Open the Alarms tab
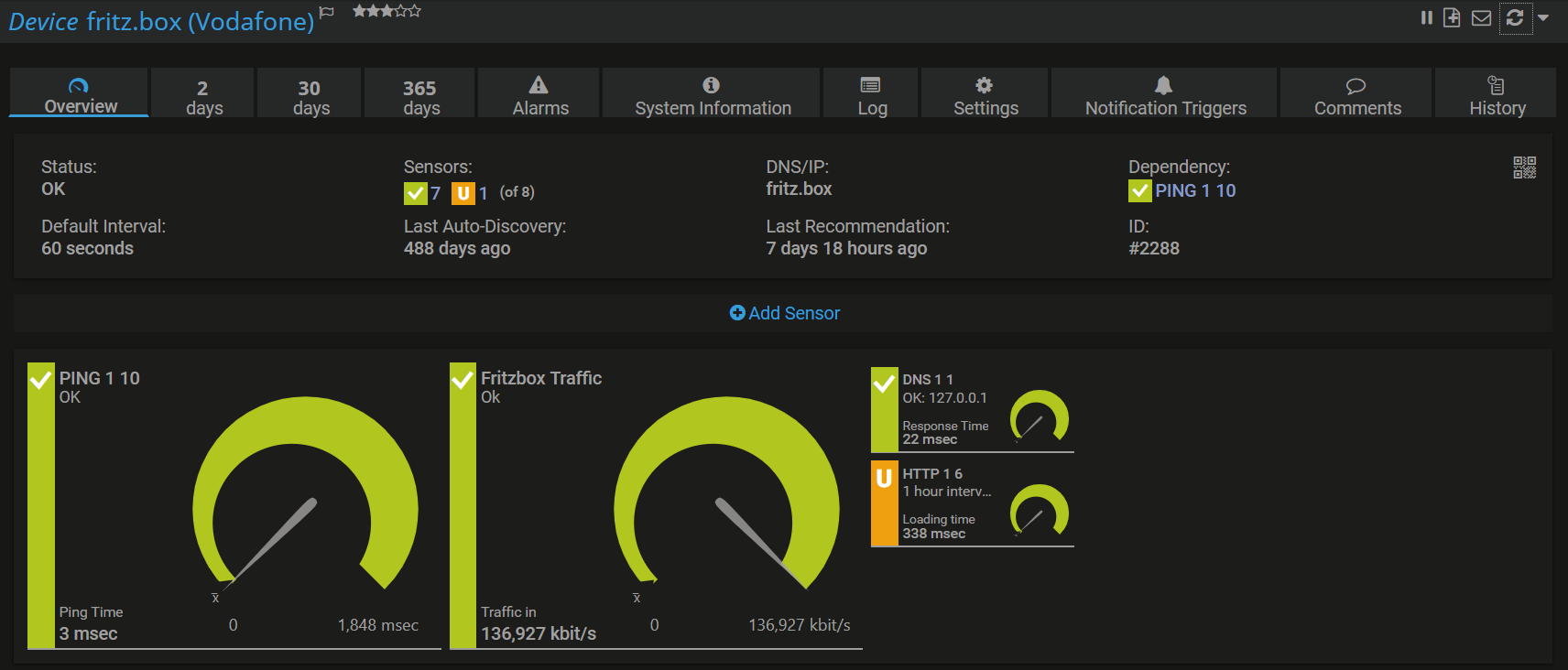Viewport: 1568px width, 670px height. tap(539, 95)
